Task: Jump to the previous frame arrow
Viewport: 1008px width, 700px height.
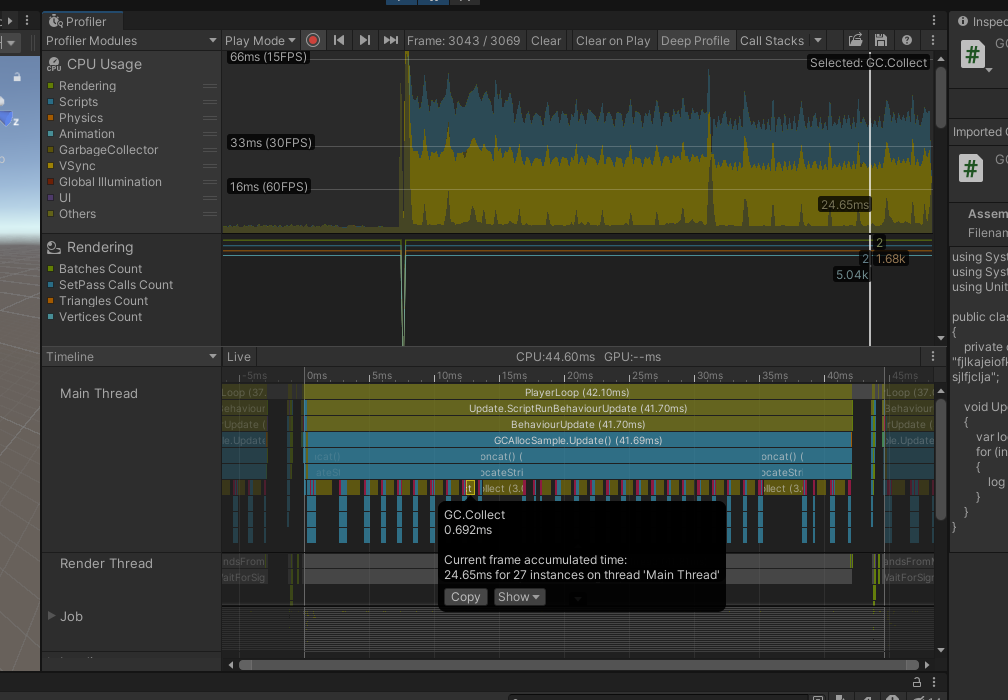Action: point(338,40)
